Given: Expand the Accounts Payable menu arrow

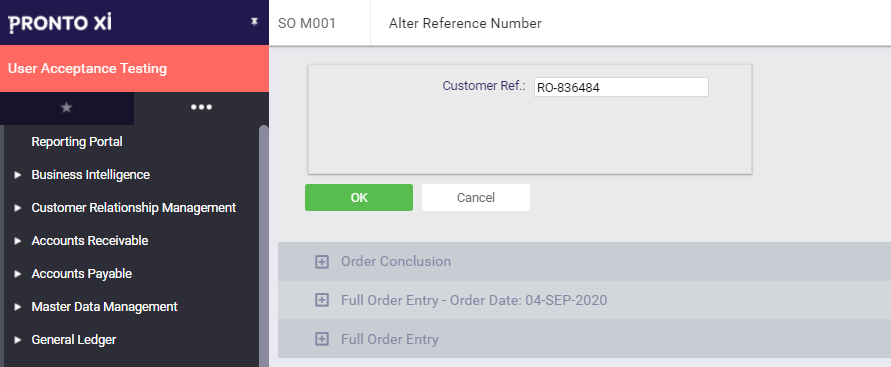Looking at the screenshot, I should pos(18,274).
